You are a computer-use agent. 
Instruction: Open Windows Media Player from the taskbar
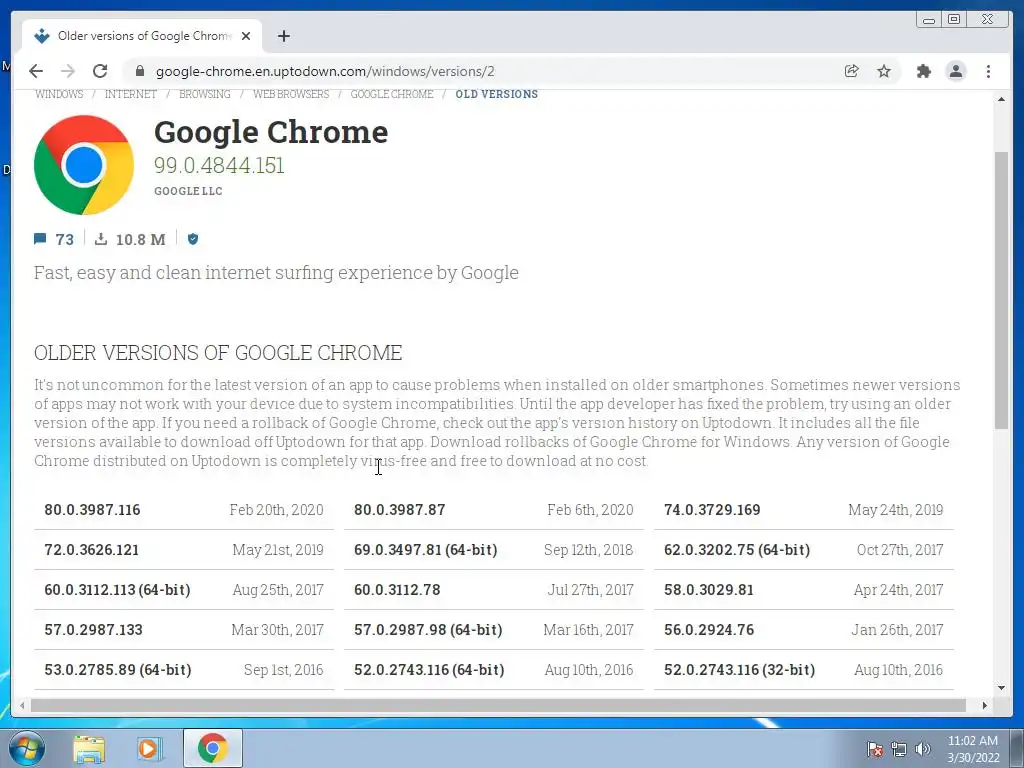pyautogui.click(x=149, y=748)
